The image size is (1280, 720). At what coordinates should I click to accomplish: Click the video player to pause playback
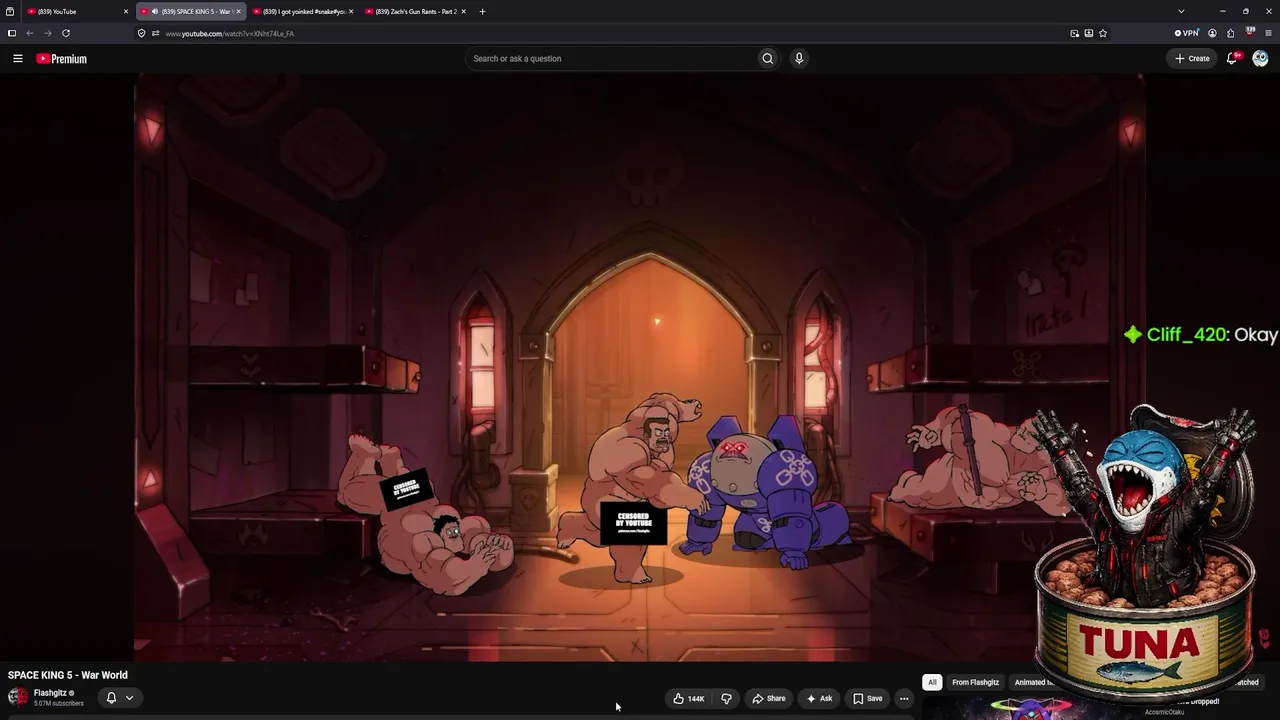pos(640,367)
